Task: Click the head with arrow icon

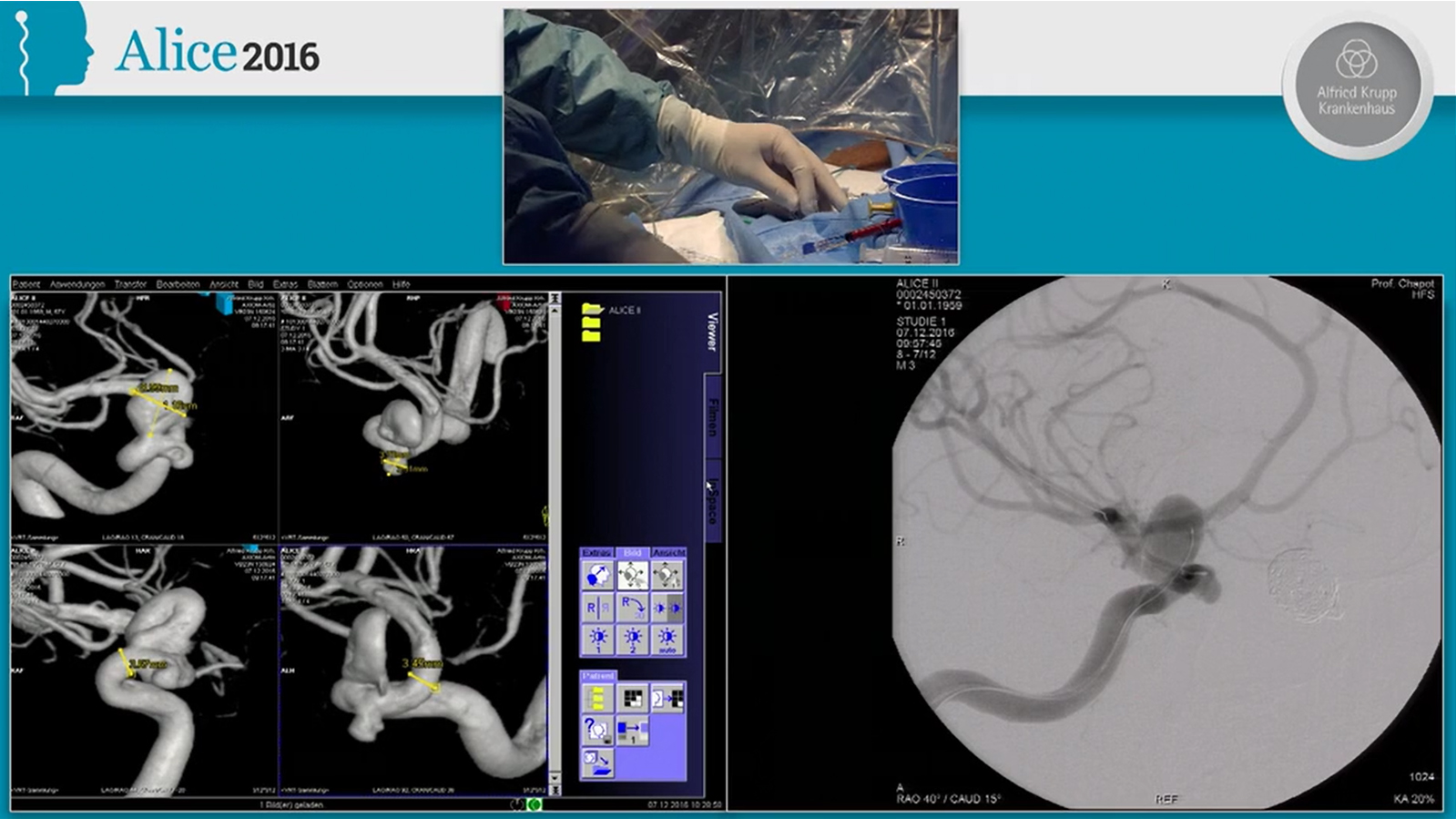Action: [x=597, y=576]
